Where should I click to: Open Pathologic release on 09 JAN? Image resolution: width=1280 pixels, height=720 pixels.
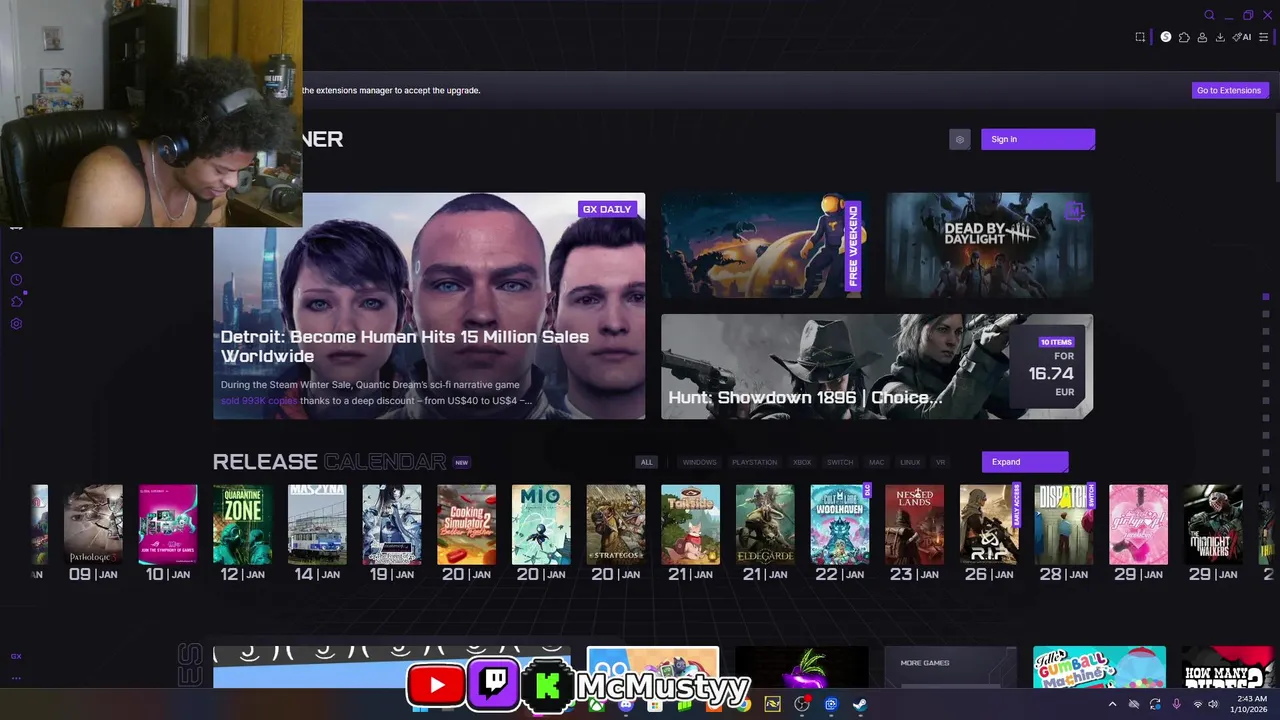click(93, 524)
